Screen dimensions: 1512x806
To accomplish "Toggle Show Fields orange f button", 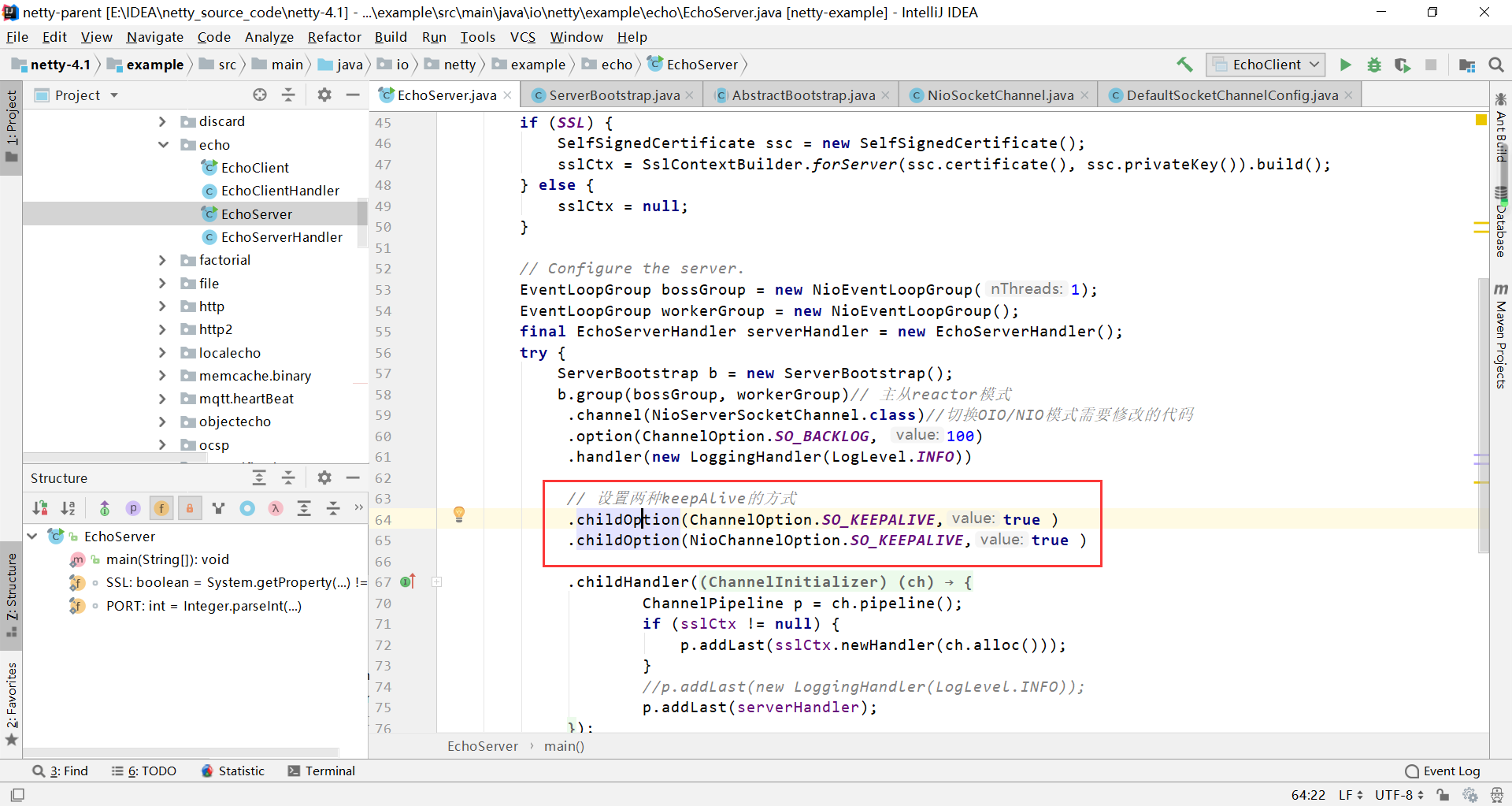I will click(x=161, y=508).
